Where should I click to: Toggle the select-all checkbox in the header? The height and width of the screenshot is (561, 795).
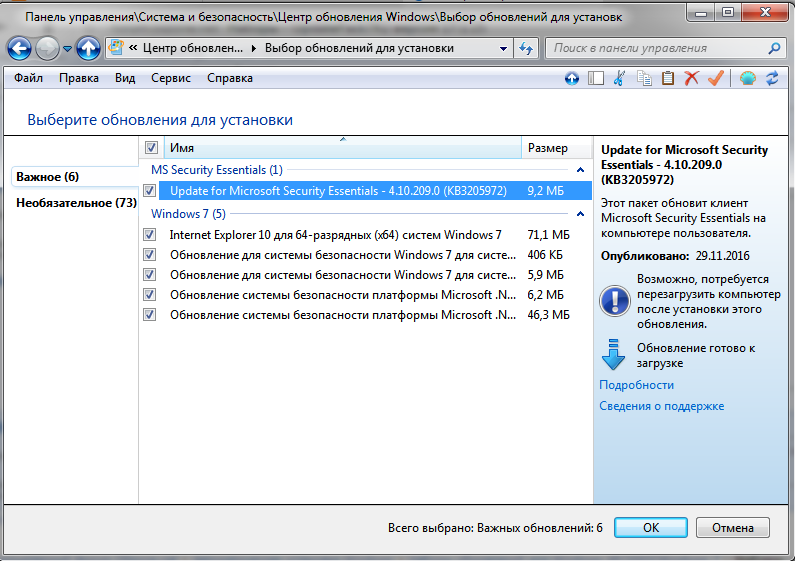click(x=151, y=148)
